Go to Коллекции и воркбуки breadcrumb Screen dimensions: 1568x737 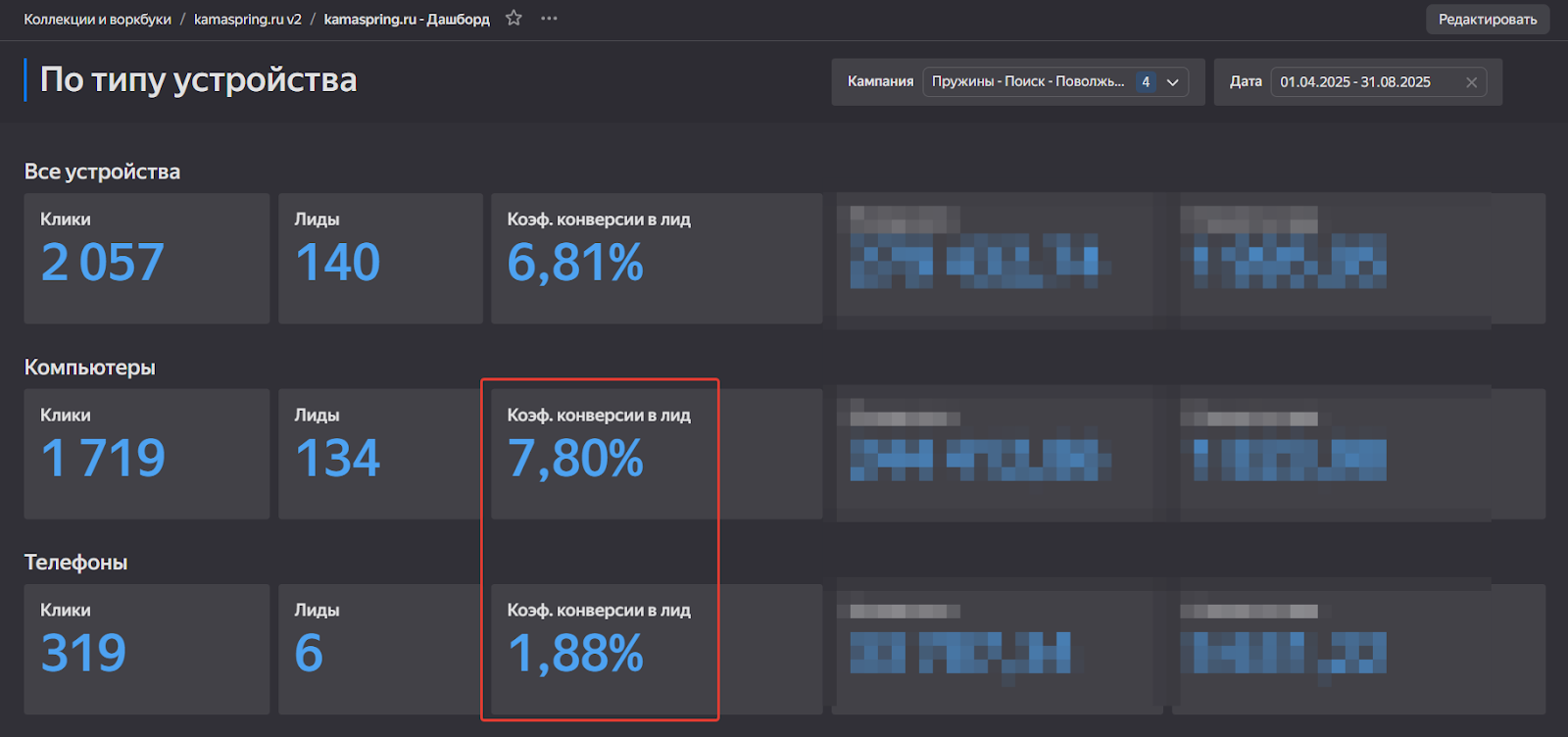tap(97, 20)
